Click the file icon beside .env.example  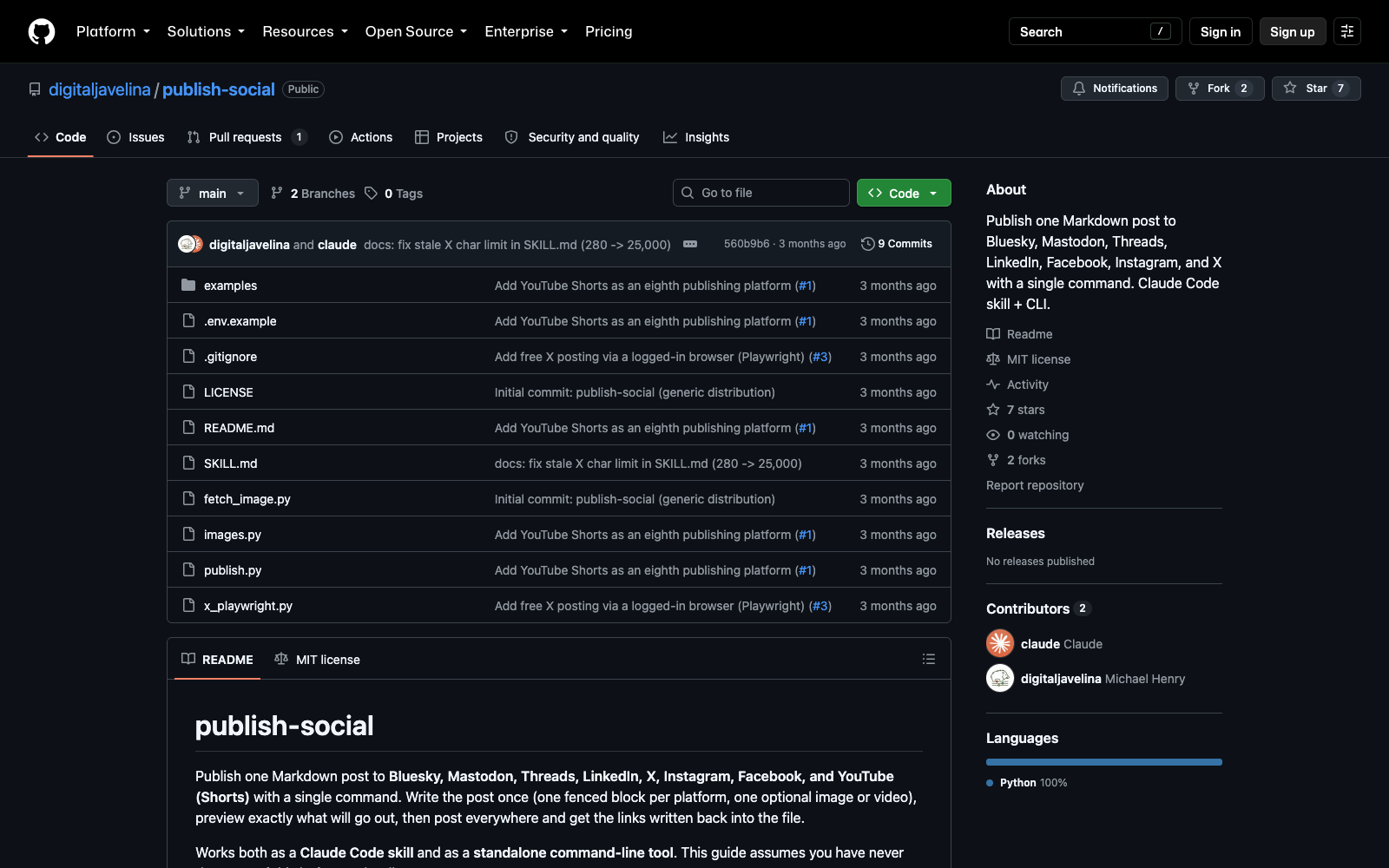tap(188, 320)
